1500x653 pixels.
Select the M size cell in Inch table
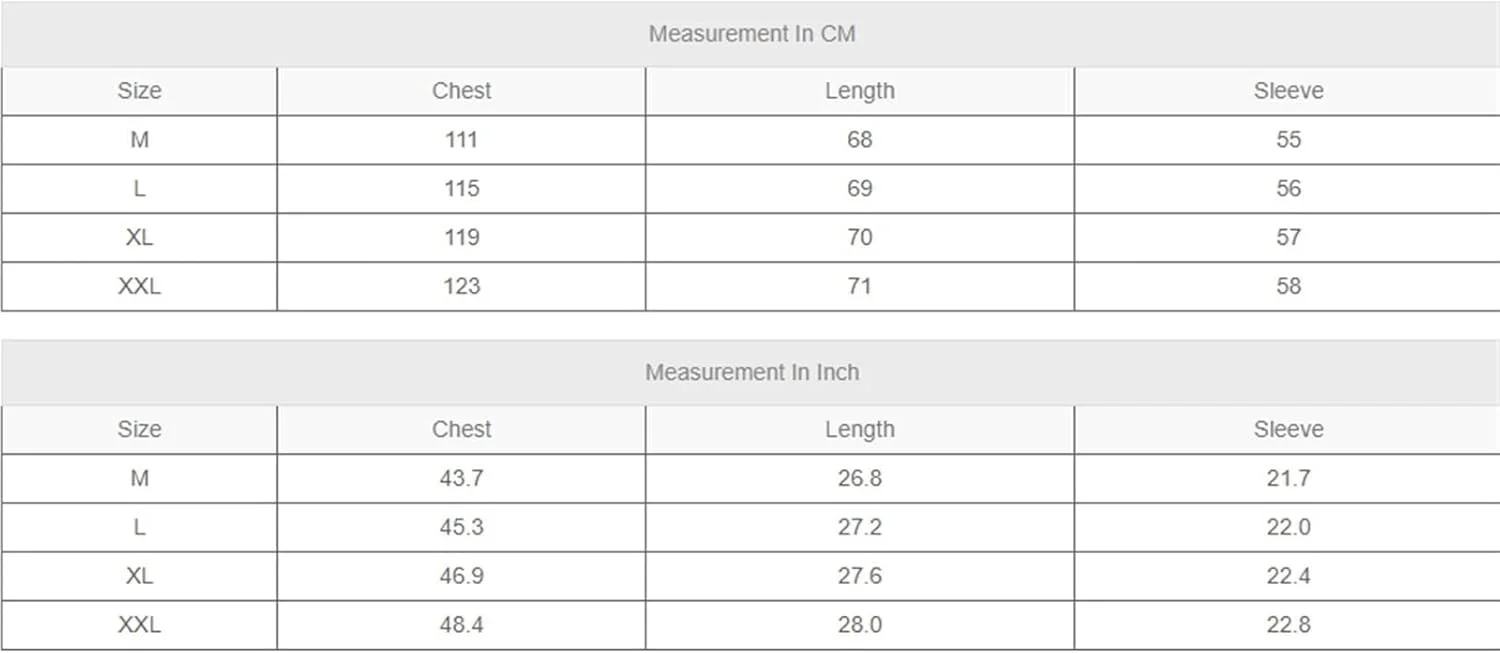pos(139,479)
